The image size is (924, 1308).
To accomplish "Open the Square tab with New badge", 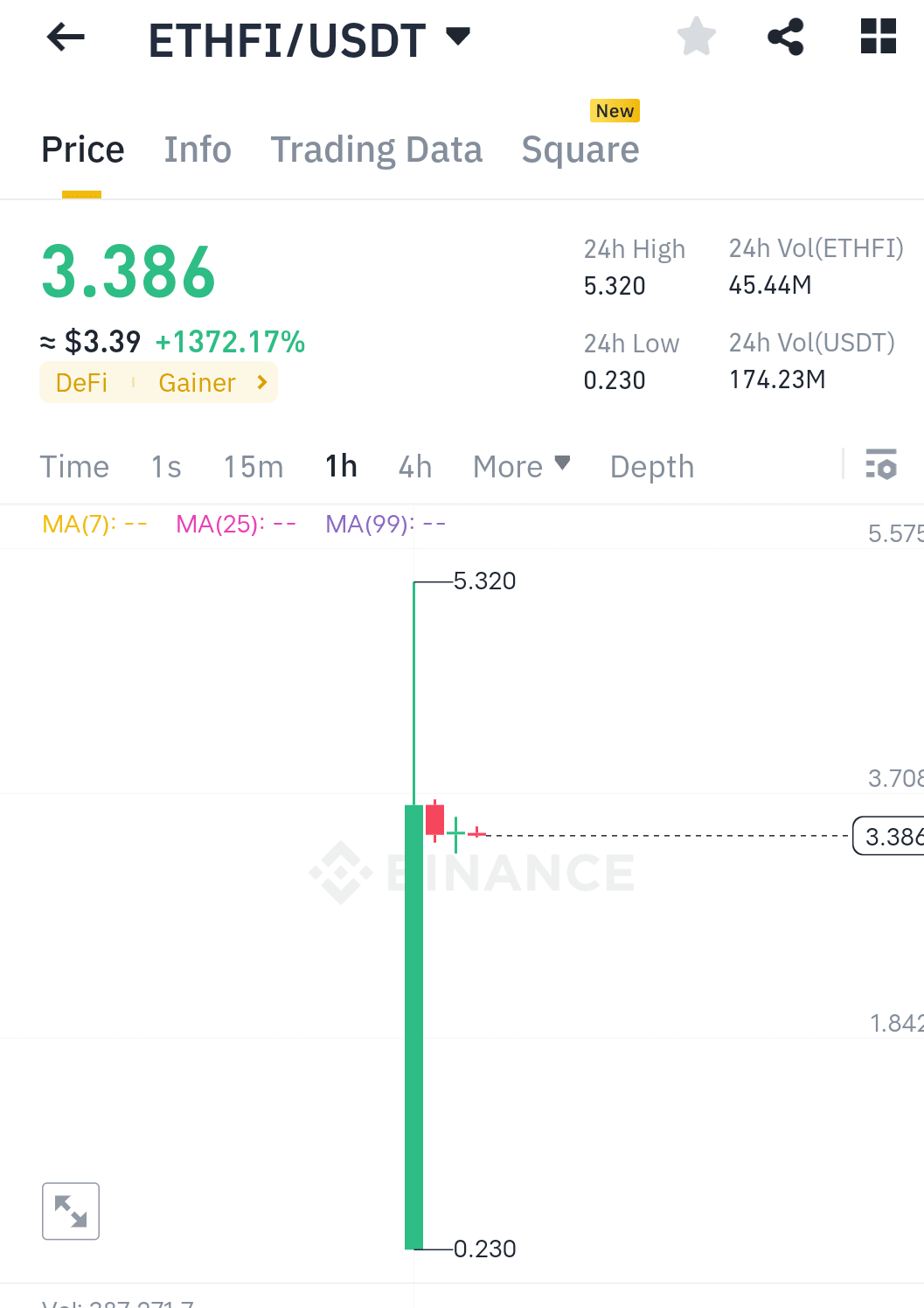I will point(580,150).
